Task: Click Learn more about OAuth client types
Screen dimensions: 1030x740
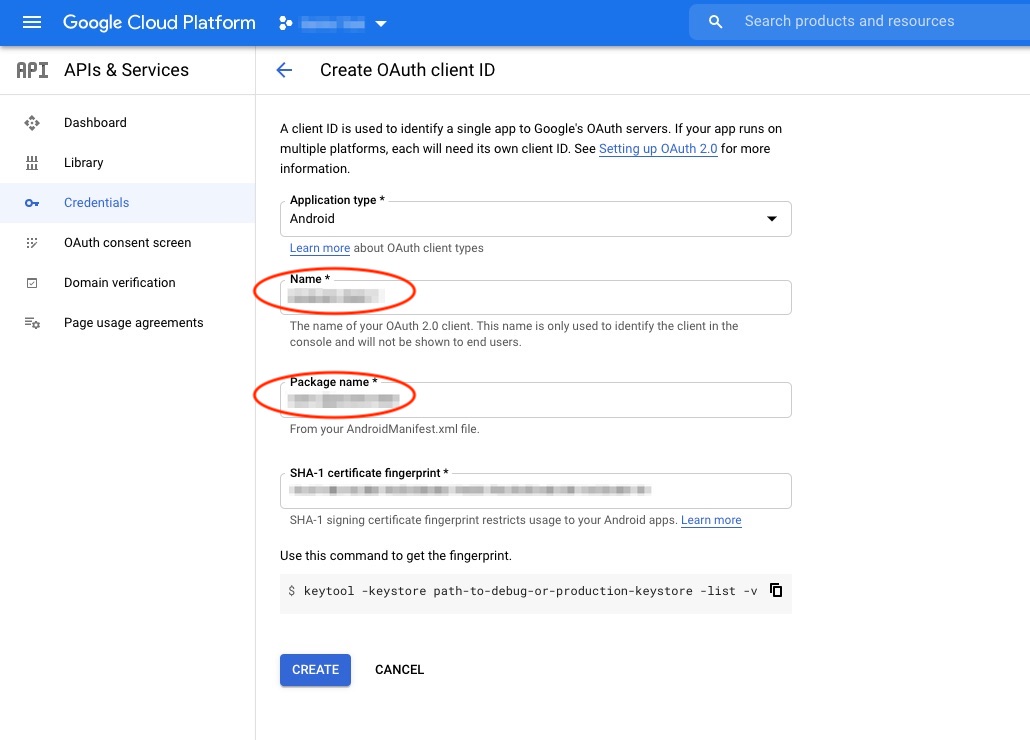Action: pyautogui.click(x=320, y=248)
